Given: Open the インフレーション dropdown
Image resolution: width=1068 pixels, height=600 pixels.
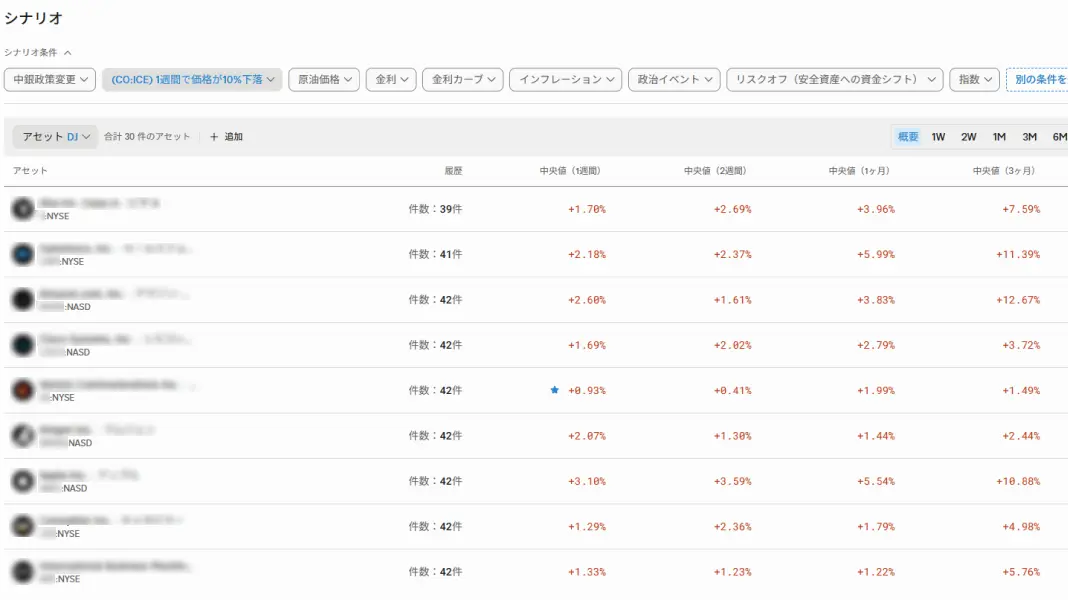Looking at the screenshot, I should (565, 80).
